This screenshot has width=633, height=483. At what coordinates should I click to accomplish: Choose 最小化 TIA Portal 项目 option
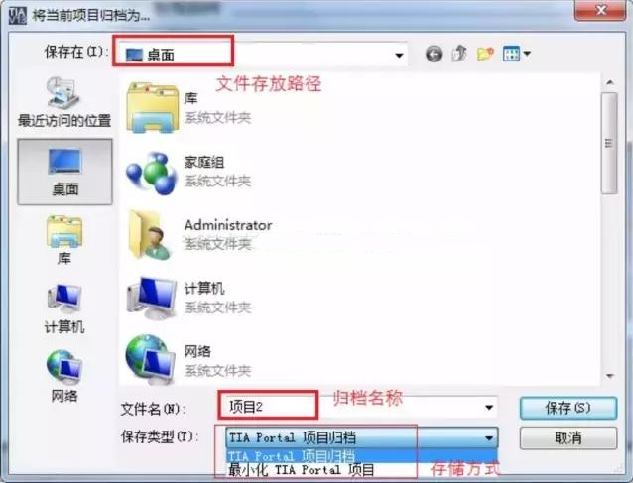361,470
